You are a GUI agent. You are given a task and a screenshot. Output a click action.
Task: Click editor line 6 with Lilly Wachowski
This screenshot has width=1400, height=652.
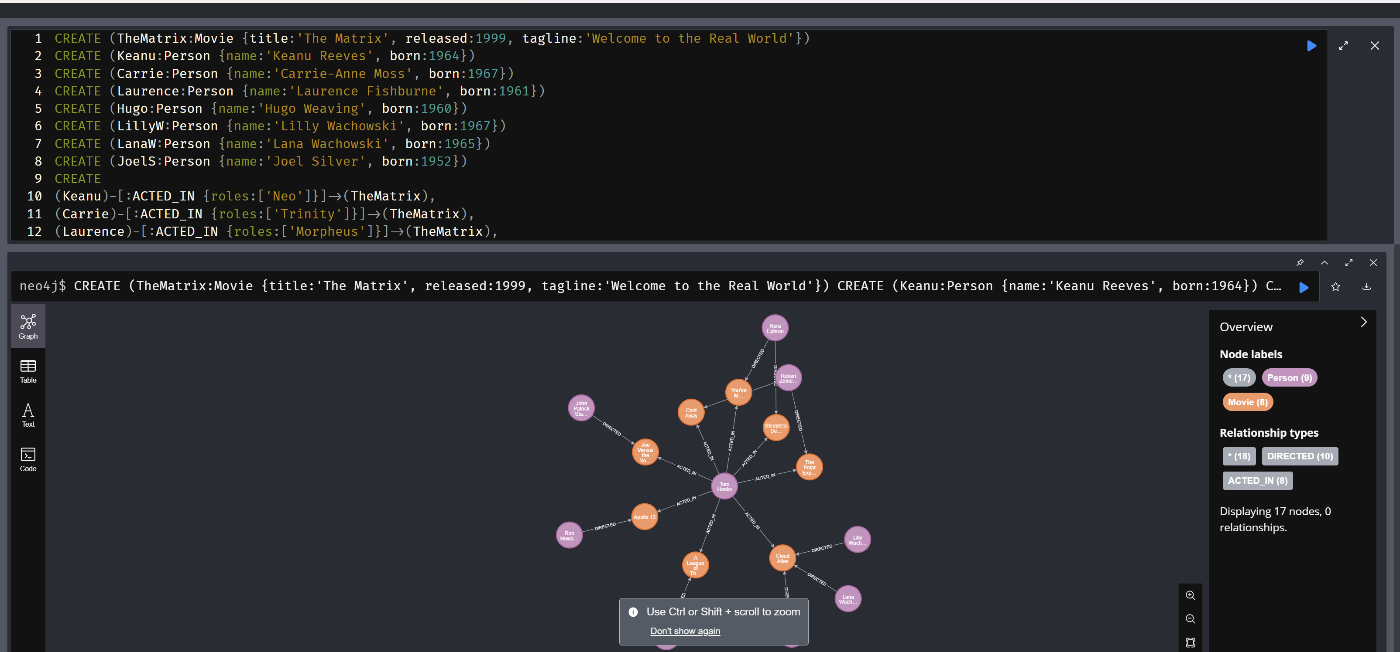[x=280, y=126]
